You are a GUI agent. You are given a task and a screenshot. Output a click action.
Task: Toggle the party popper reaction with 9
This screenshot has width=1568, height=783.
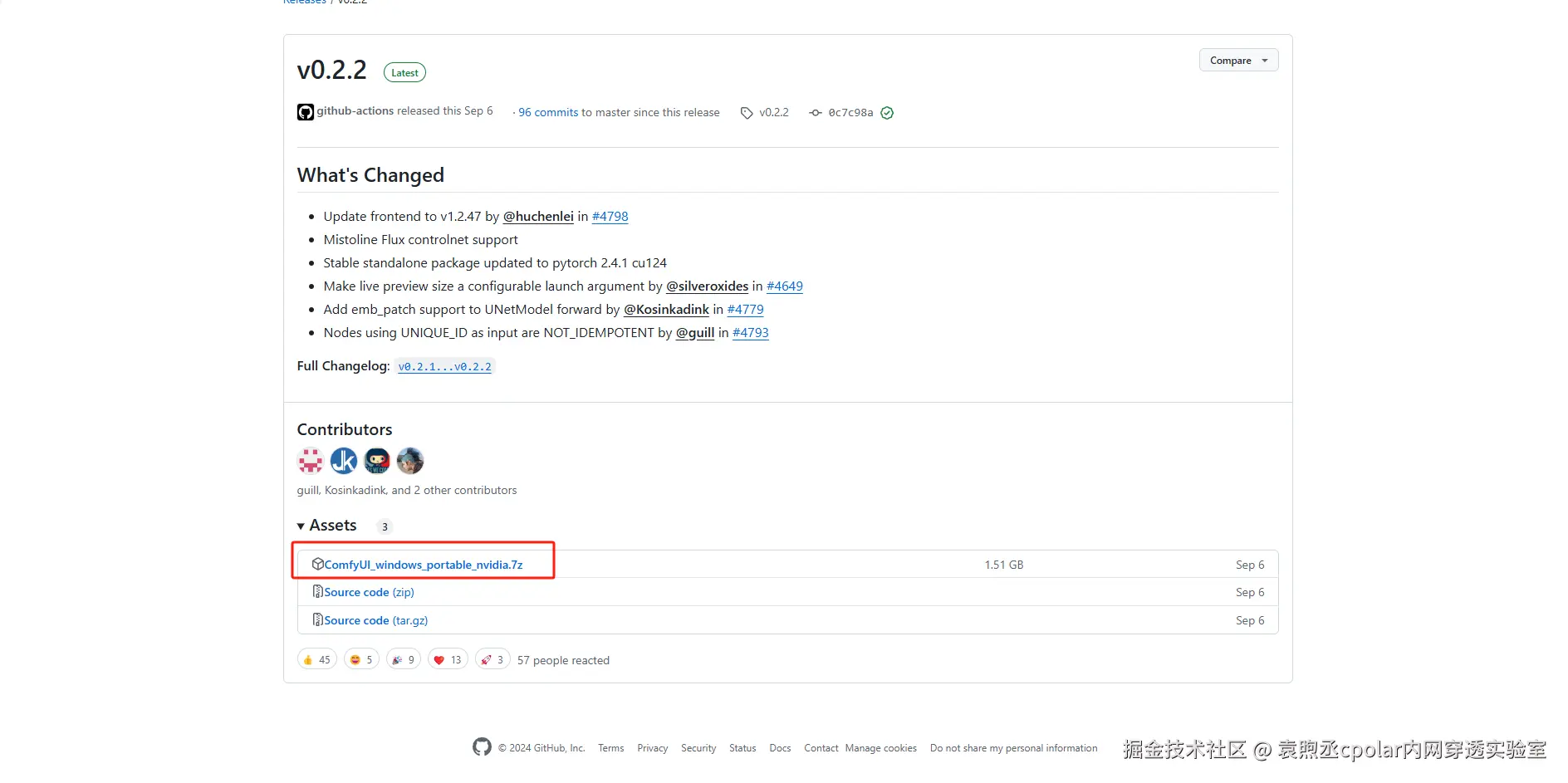[x=404, y=659]
